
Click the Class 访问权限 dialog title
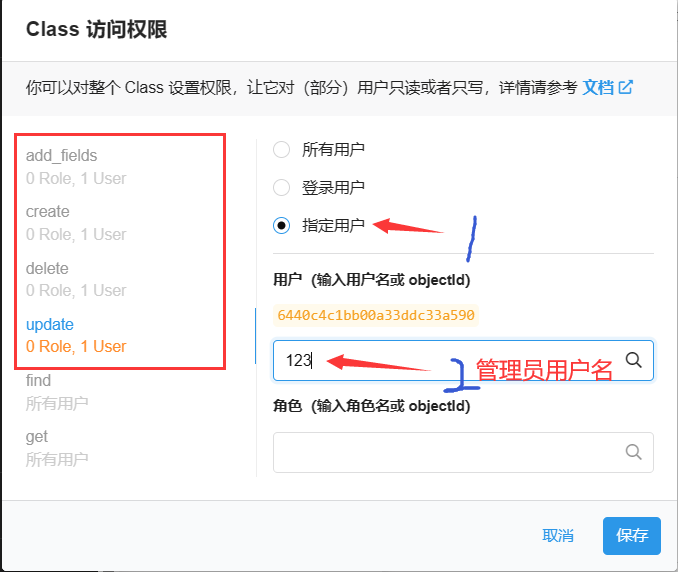(96, 29)
